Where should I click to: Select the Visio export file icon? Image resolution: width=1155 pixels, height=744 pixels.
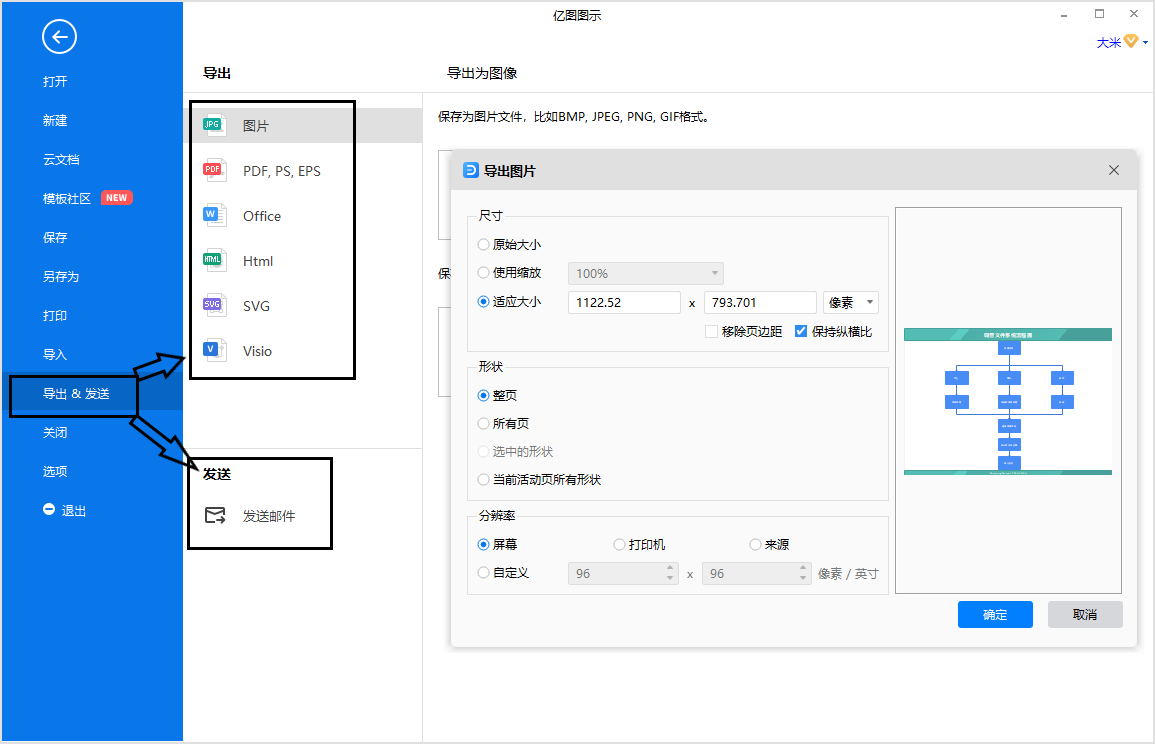tap(214, 350)
